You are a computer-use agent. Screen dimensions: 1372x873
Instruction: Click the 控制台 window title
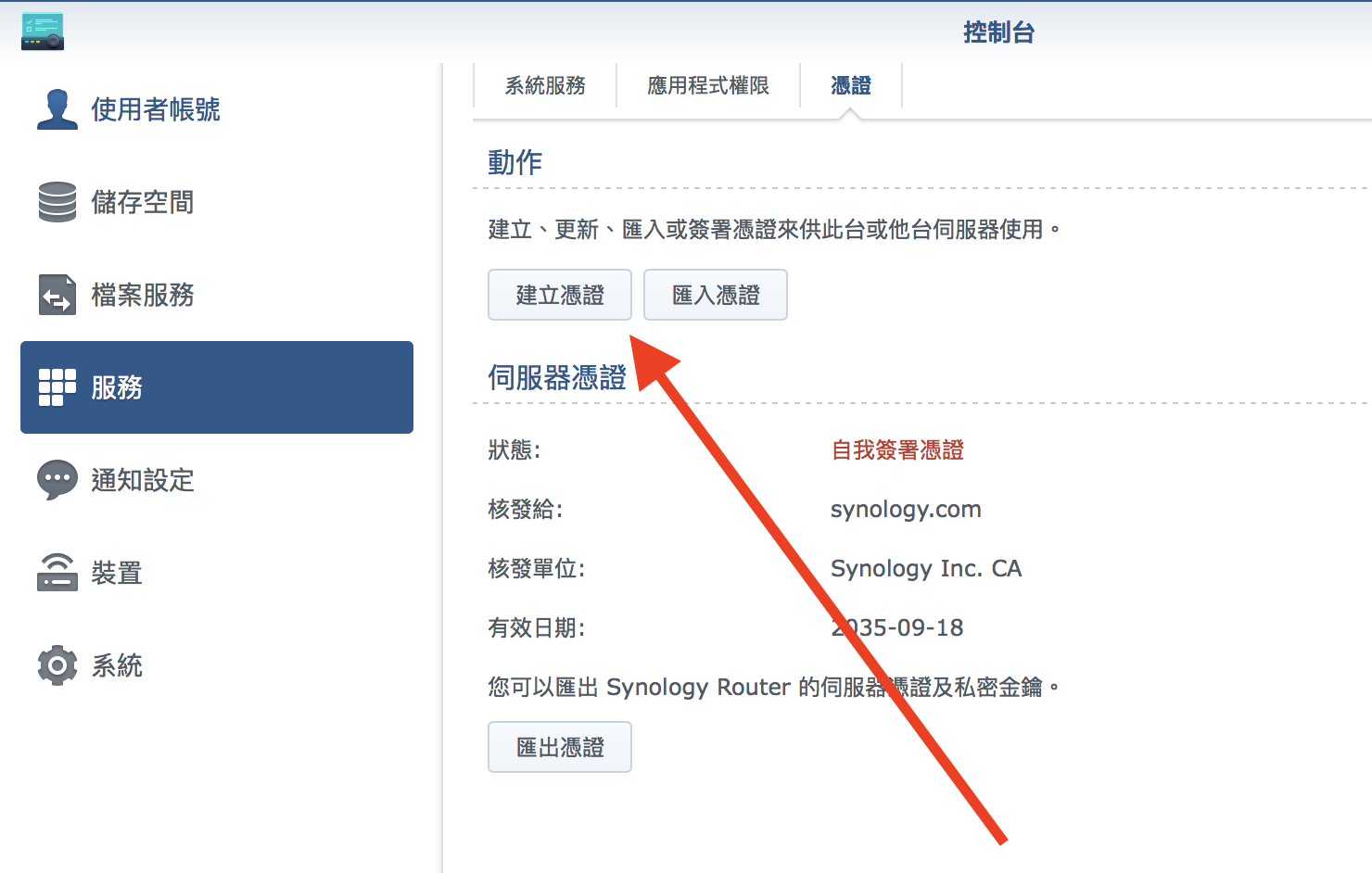tap(998, 32)
